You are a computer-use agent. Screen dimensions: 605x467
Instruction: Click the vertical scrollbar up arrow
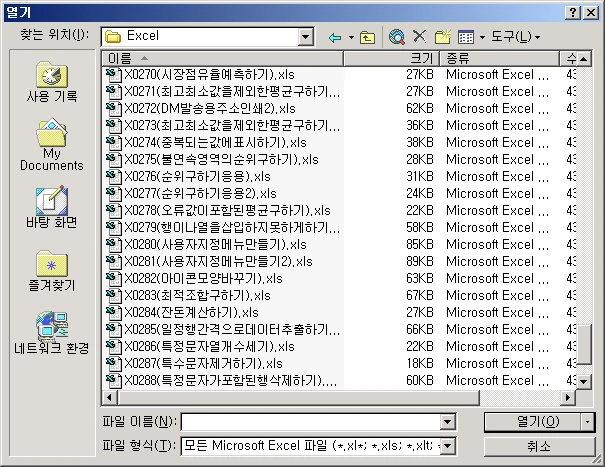(x=584, y=59)
